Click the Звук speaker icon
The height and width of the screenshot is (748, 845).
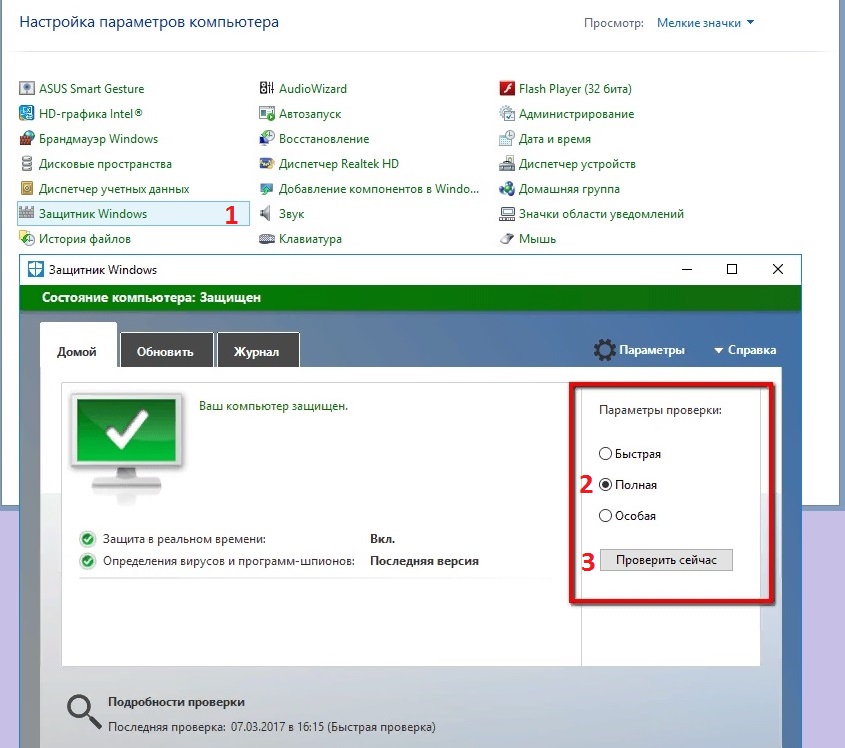[x=266, y=213]
